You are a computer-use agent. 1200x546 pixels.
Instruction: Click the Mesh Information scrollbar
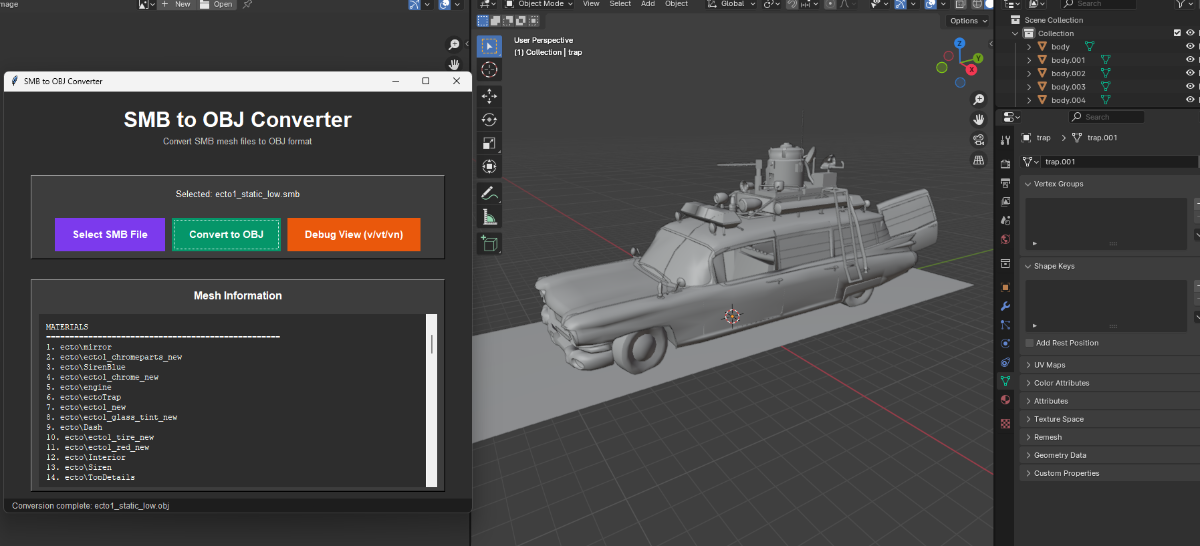coord(432,344)
